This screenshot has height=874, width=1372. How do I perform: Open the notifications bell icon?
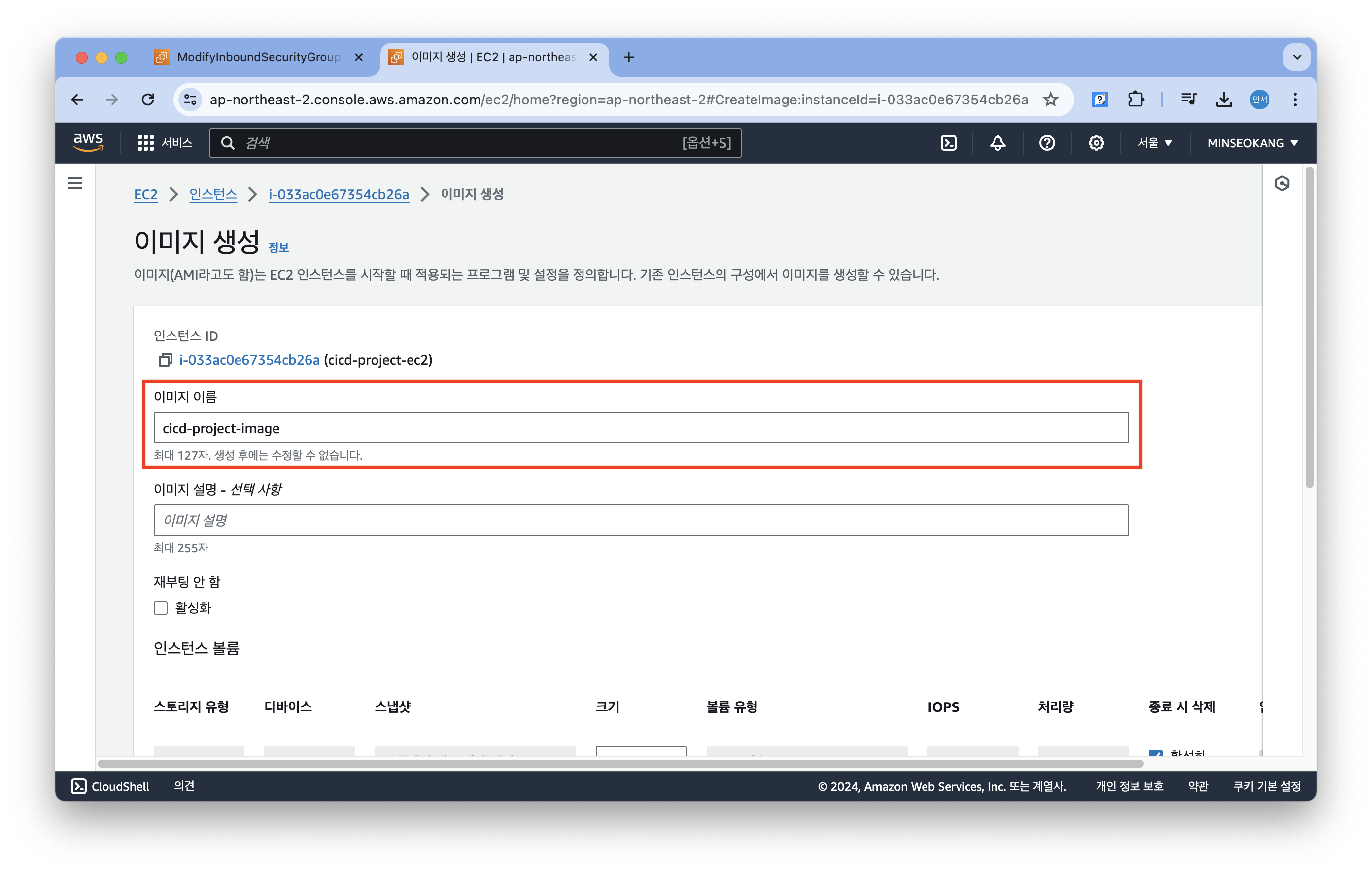point(997,143)
